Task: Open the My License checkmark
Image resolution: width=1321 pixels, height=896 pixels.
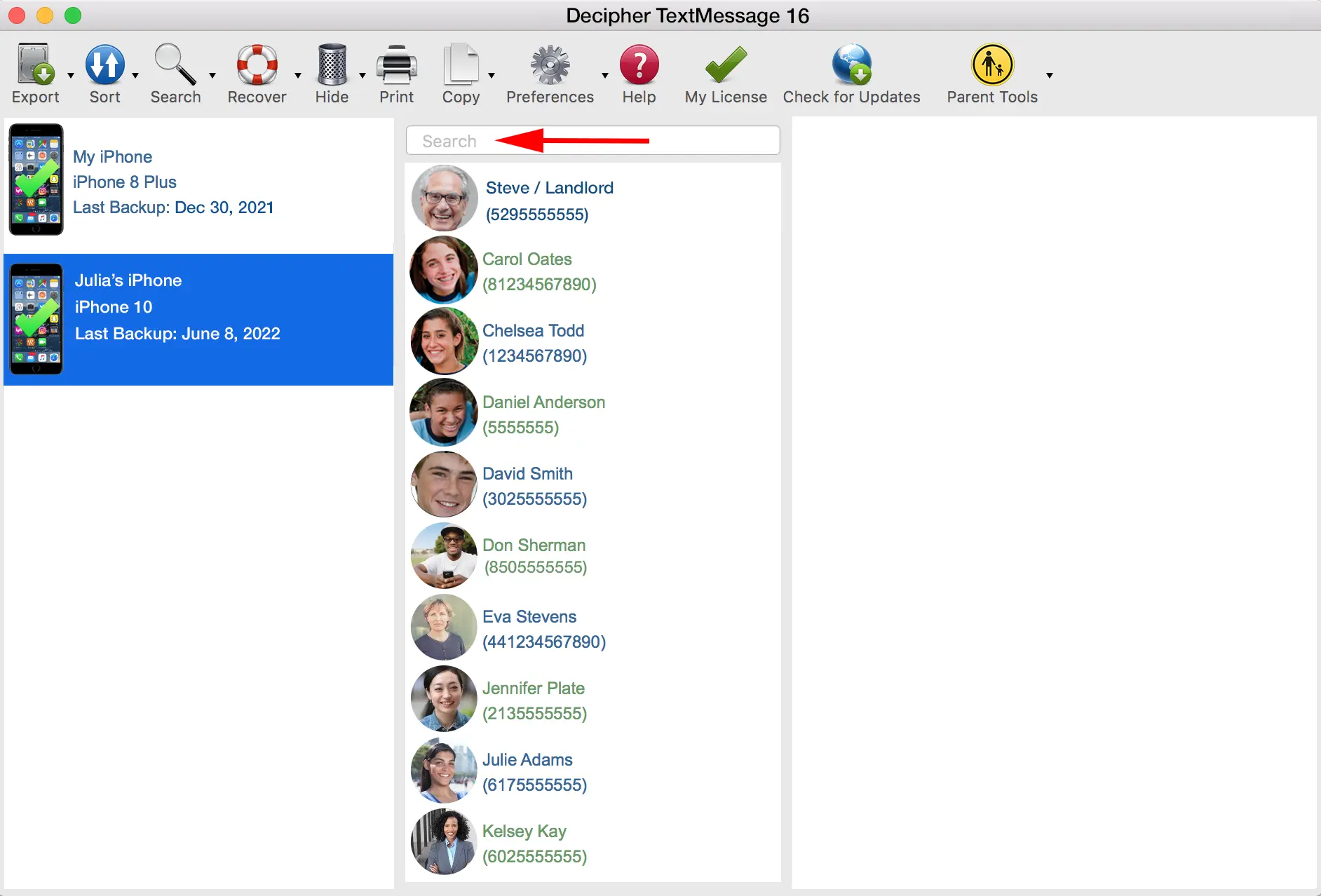Action: click(726, 65)
